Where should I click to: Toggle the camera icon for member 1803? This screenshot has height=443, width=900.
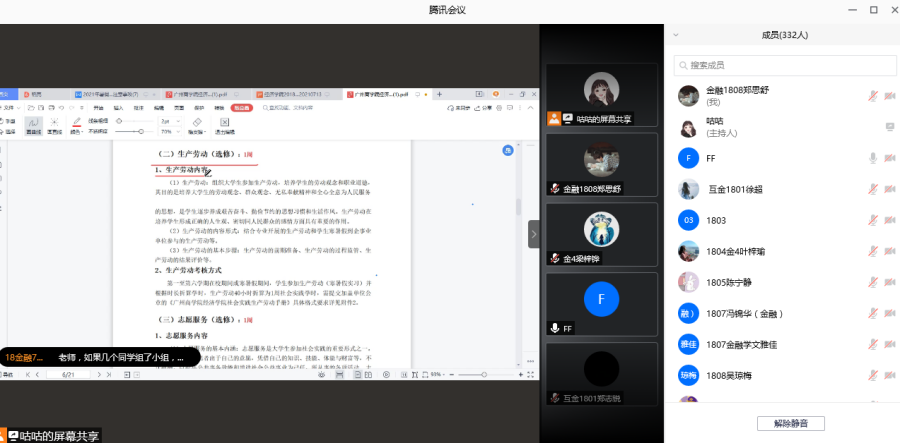point(889,220)
